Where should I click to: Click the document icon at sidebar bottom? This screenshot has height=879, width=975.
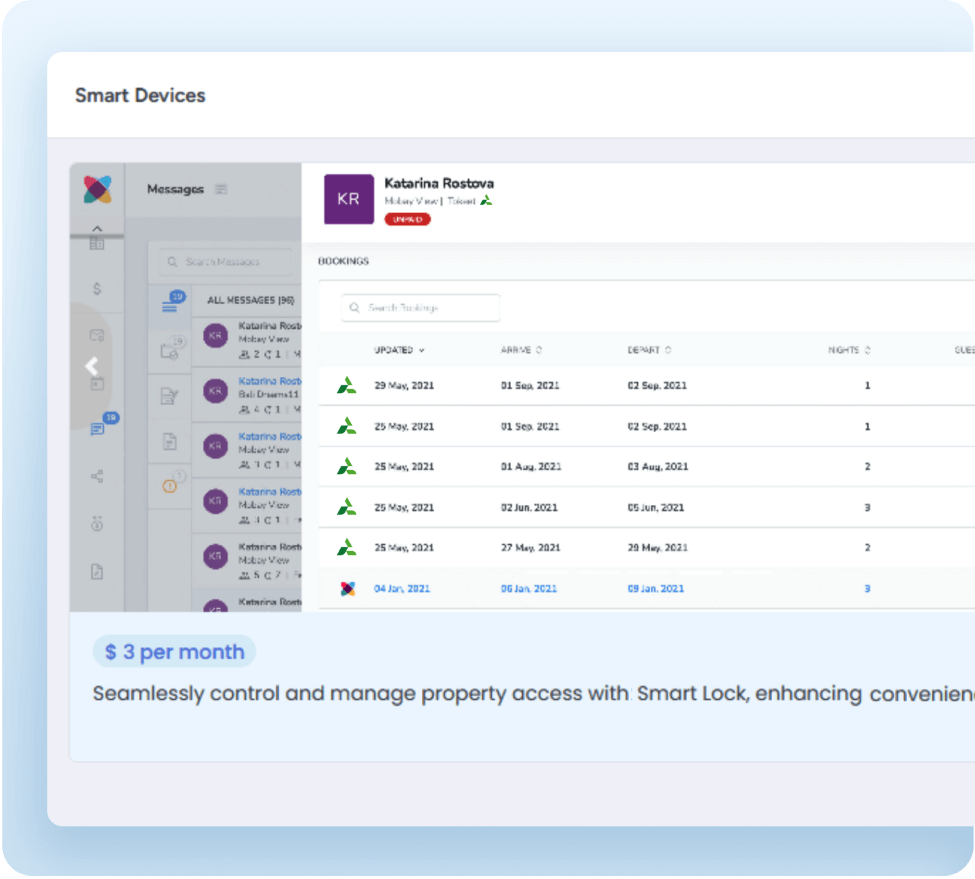(97, 572)
